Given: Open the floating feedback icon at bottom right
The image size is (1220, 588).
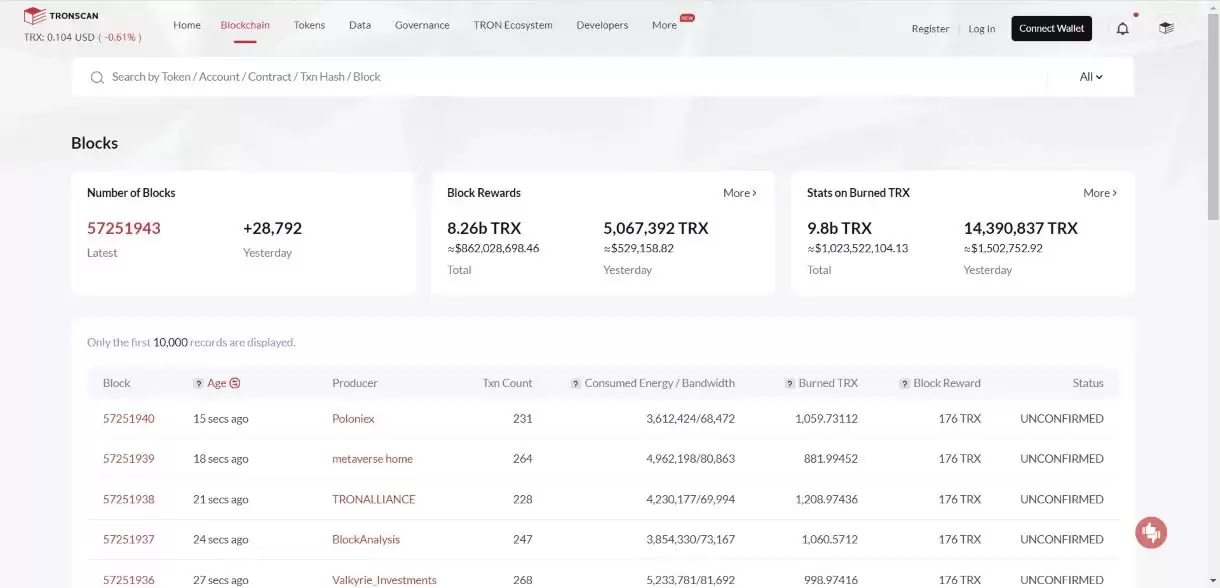Looking at the screenshot, I should [x=1151, y=532].
